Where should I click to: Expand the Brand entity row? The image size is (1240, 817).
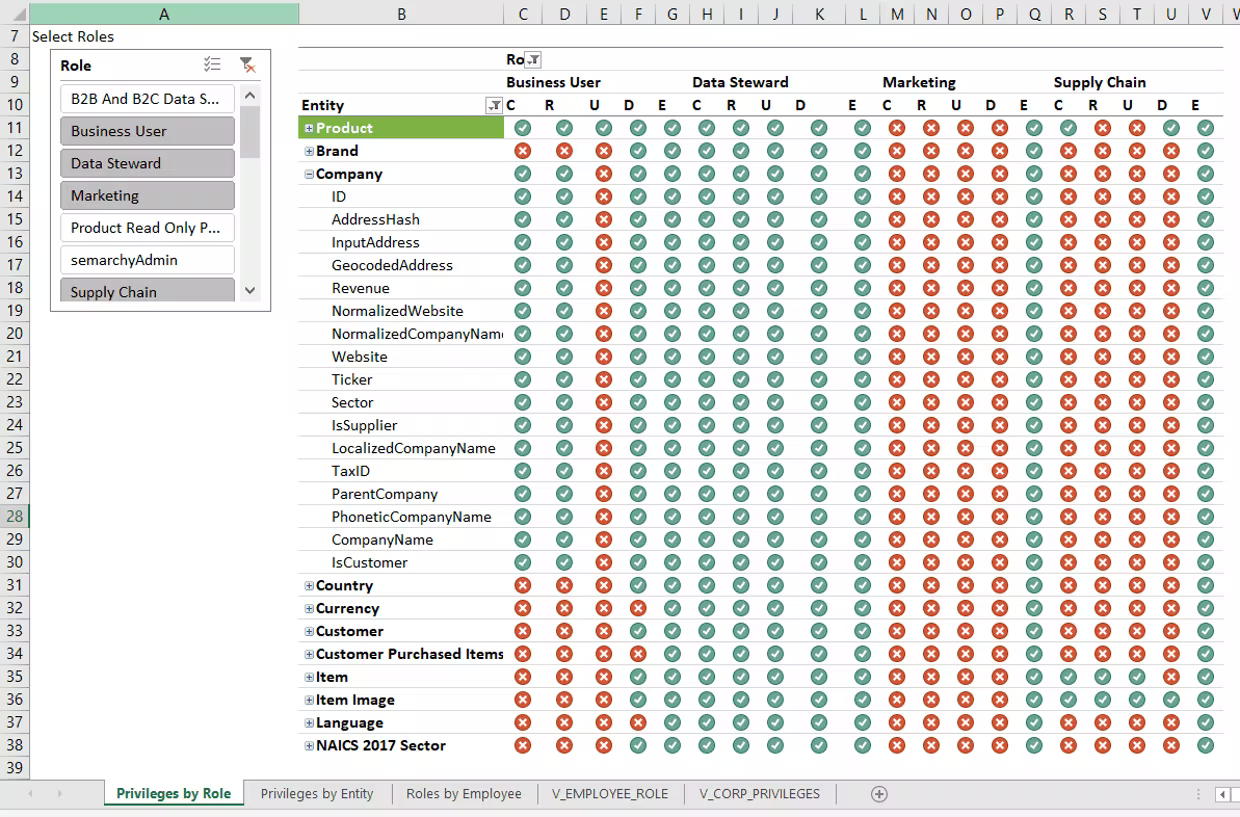point(309,151)
